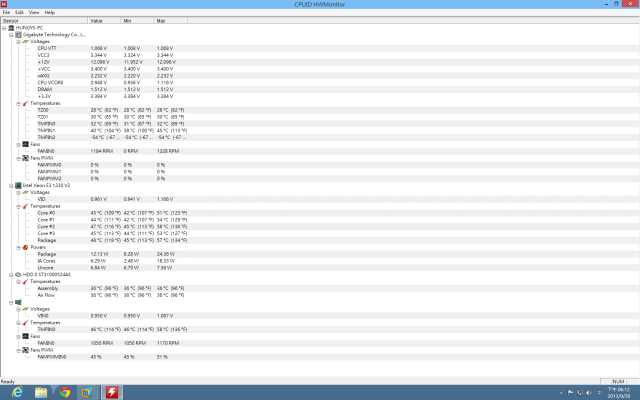This screenshot has height=400, width=640.
Task: Select the FANPWMIN0 45 % row
Action: tap(112, 357)
